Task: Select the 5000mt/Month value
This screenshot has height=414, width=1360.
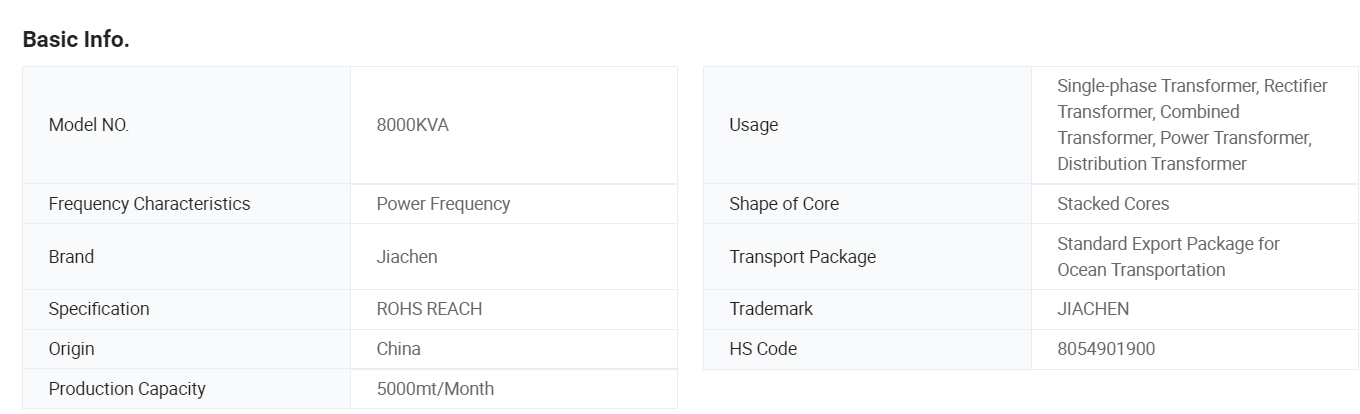Action: pos(435,389)
